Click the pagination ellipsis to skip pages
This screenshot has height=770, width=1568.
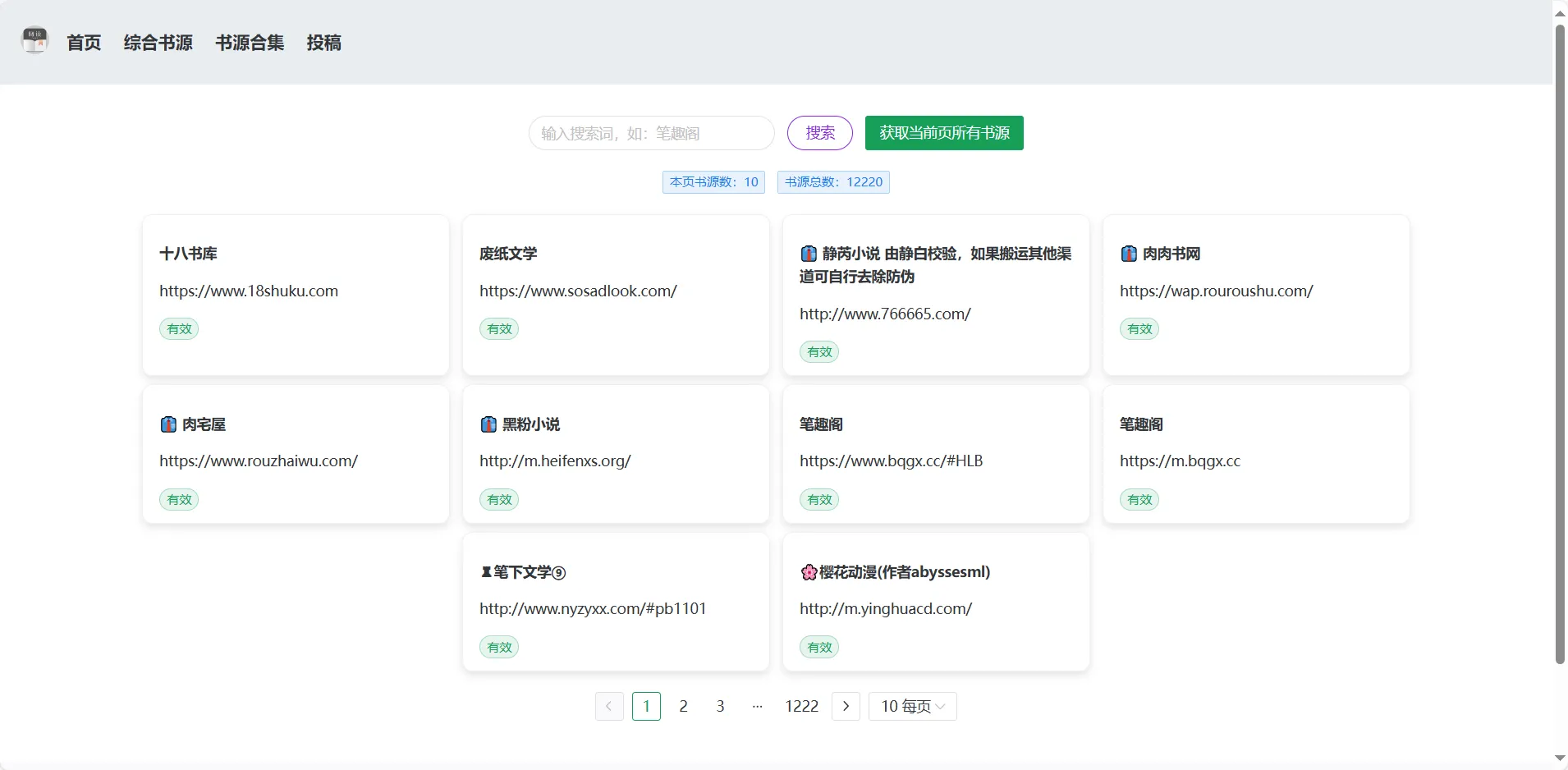(757, 706)
